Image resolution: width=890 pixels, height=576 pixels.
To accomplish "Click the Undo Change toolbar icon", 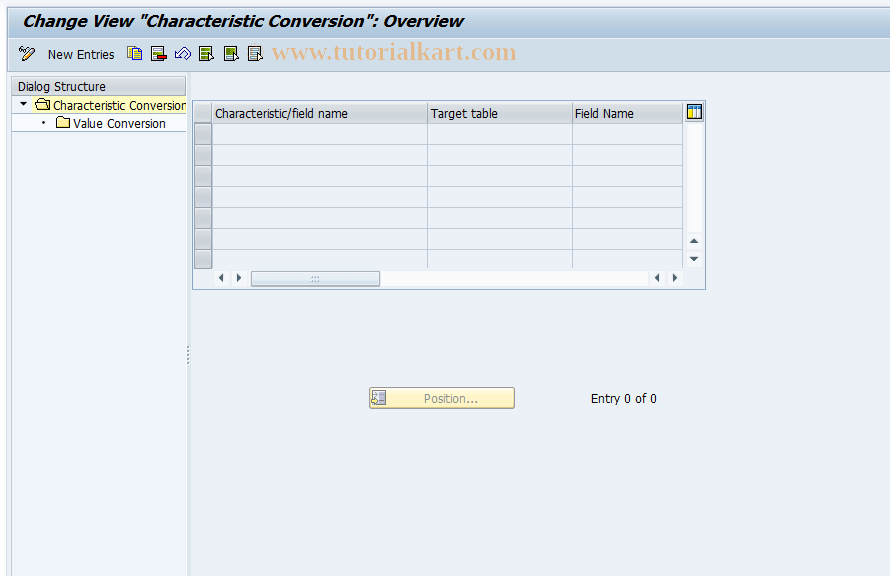I will coord(182,54).
